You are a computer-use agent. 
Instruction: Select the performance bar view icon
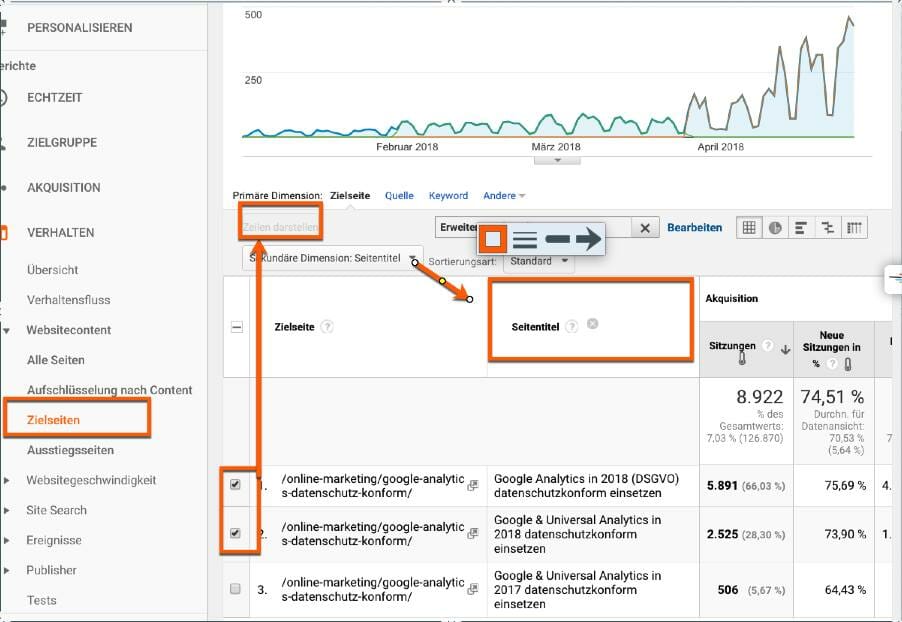(801, 228)
